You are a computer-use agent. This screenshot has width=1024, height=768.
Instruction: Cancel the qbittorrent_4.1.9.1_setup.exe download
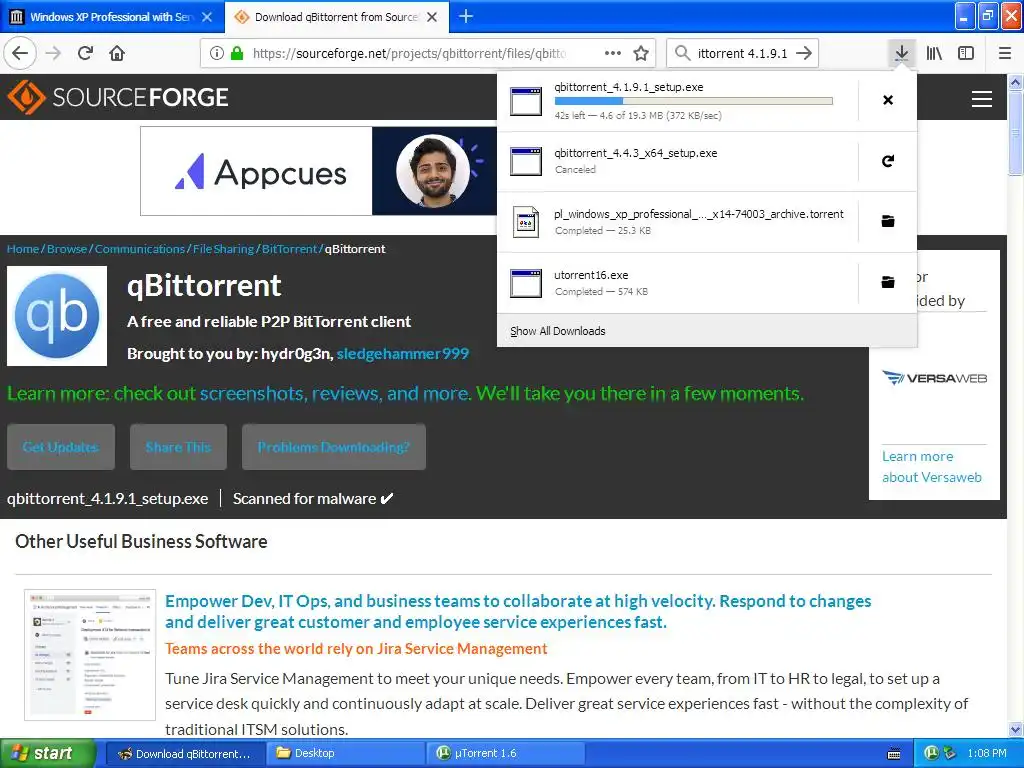pyautogui.click(x=888, y=100)
